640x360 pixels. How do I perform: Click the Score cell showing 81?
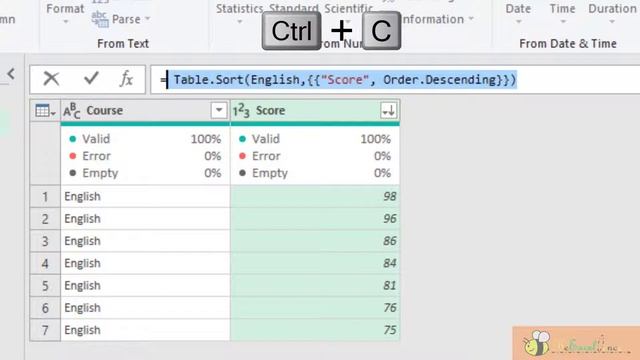315,286
